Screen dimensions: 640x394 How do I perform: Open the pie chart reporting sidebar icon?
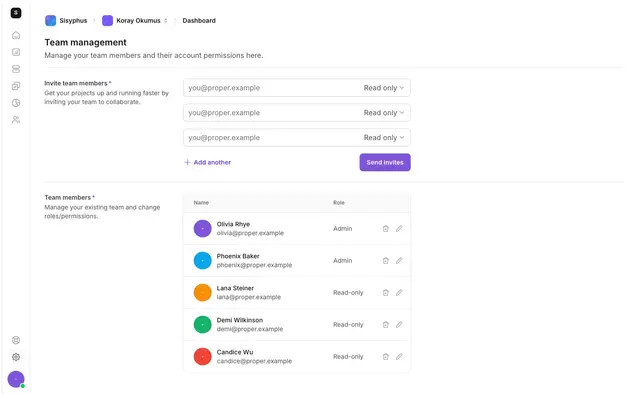tap(16, 103)
